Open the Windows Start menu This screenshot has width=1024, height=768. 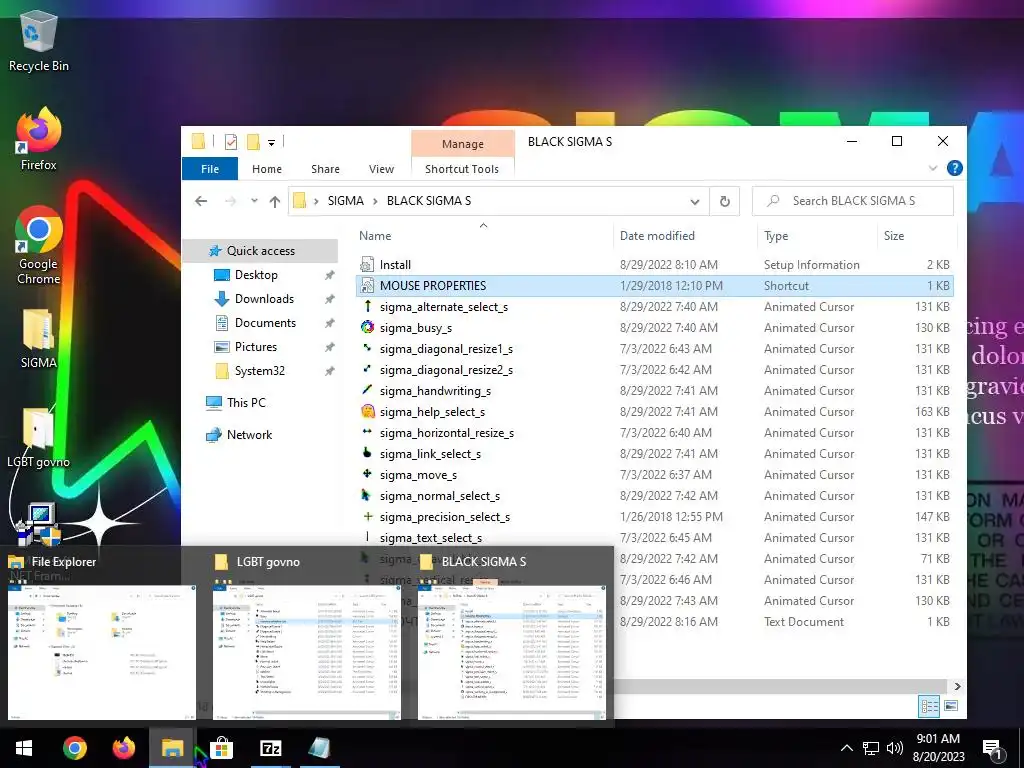24,748
